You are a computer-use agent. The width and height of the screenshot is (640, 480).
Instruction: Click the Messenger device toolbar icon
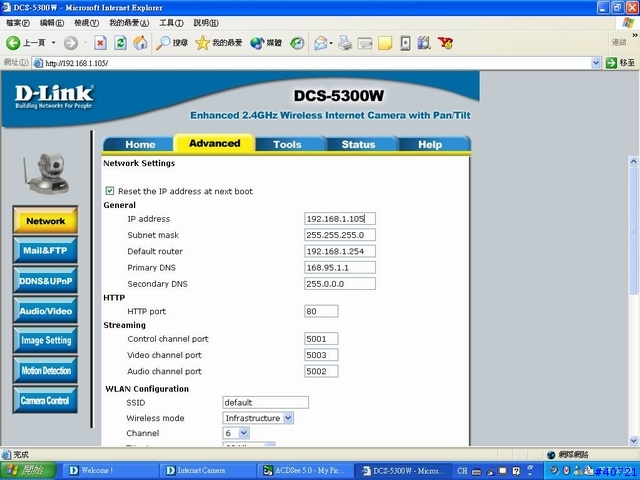pyautogui.click(x=405, y=43)
